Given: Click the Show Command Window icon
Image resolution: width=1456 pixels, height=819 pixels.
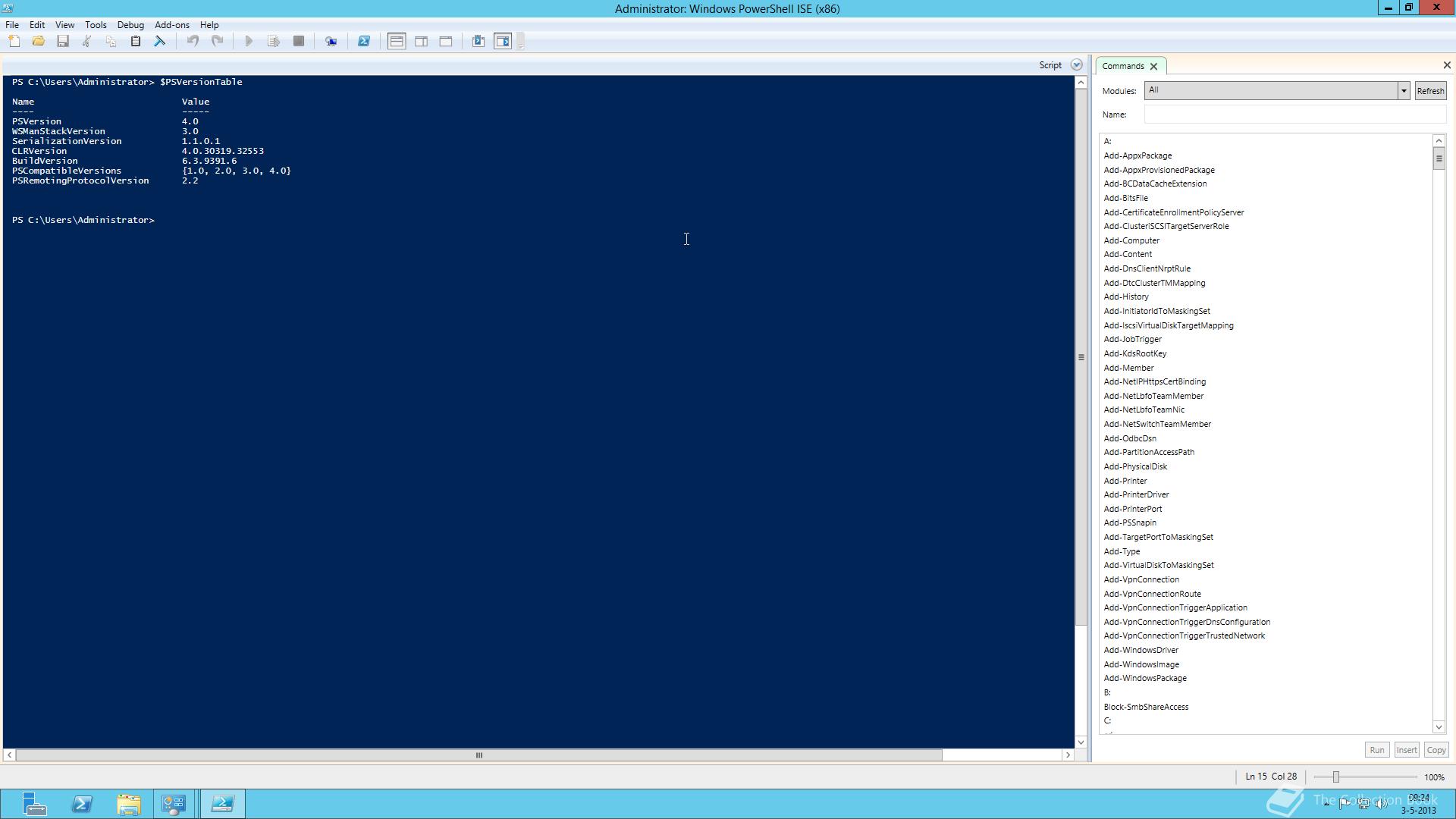Looking at the screenshot, I should point(479,42).
